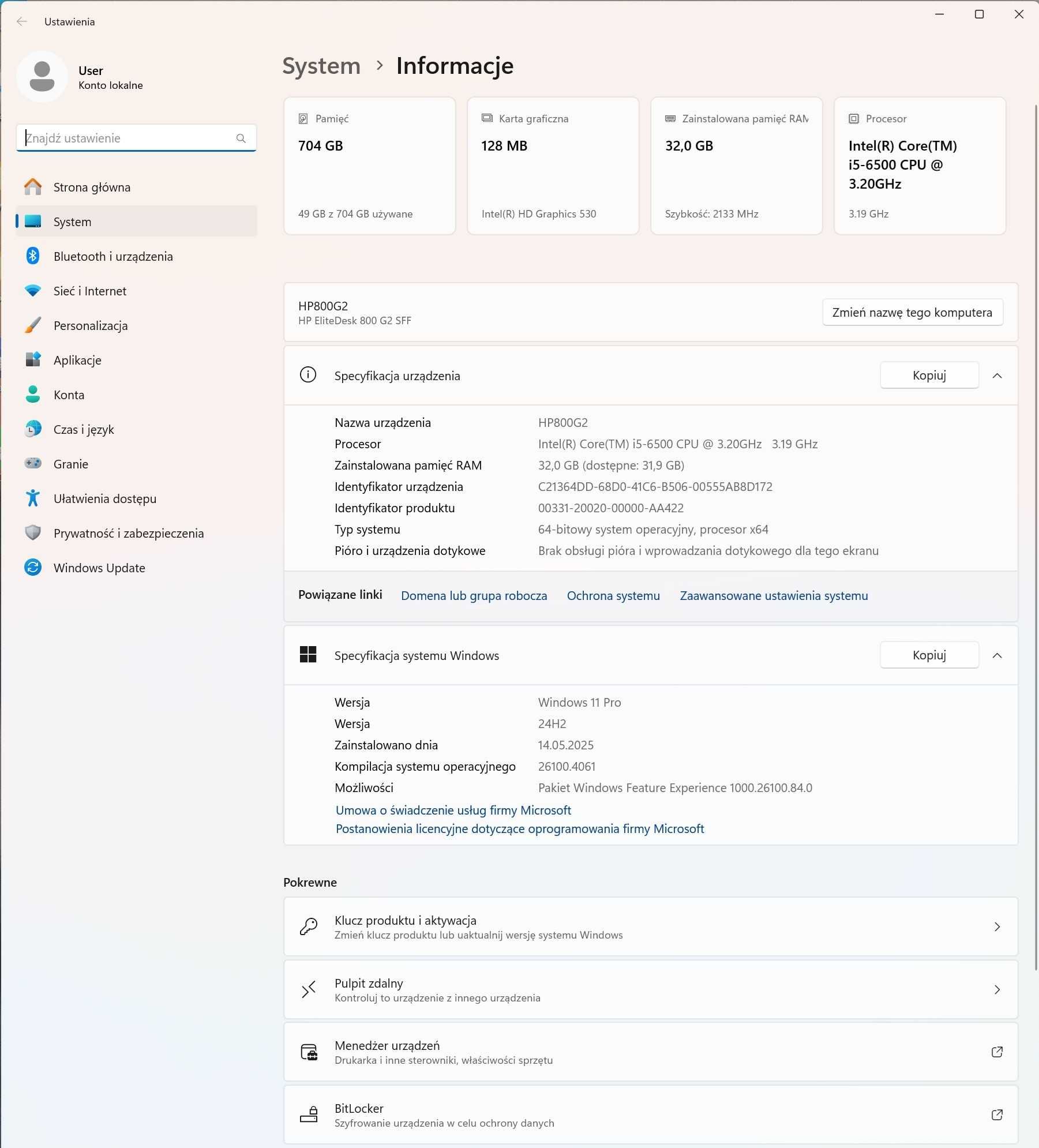Maximize the Ustawienia window
1039x1148 pixels.
[979, 14]
